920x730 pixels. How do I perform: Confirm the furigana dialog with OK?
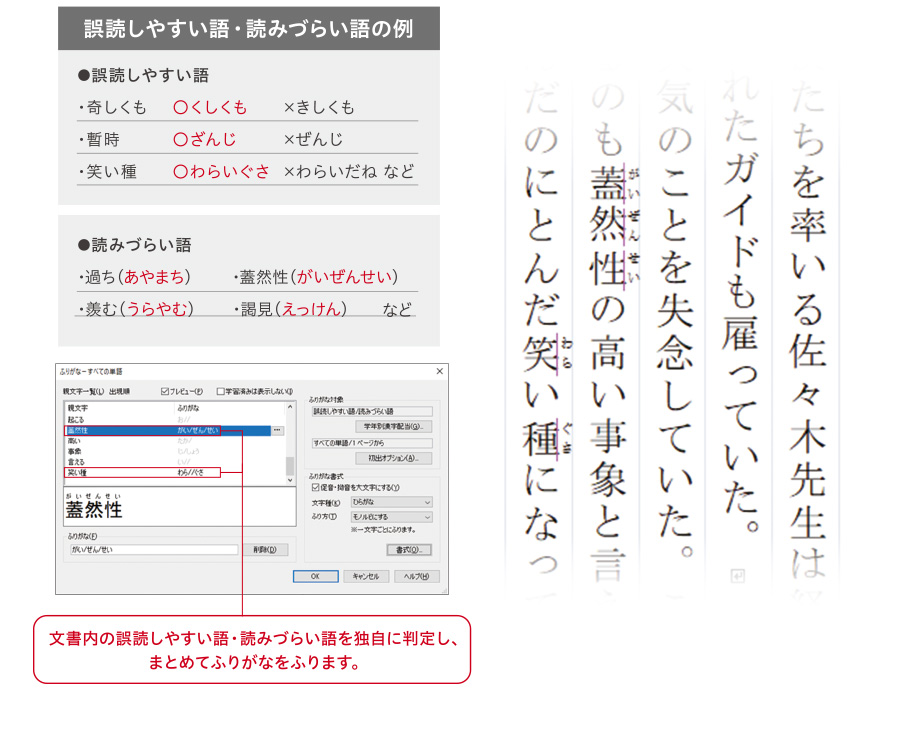click(x=316, y=576)
